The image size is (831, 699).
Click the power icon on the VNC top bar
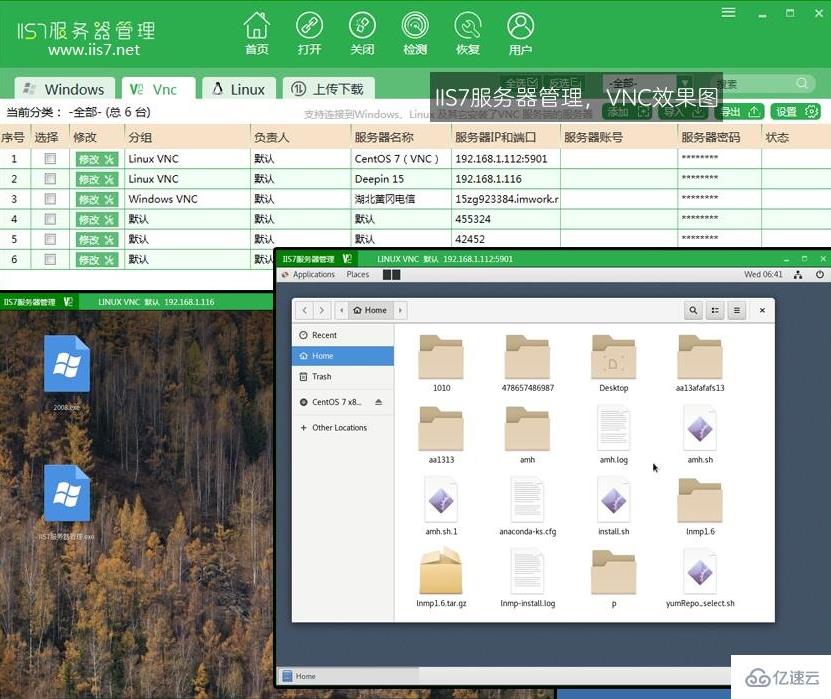coord(820,274)
